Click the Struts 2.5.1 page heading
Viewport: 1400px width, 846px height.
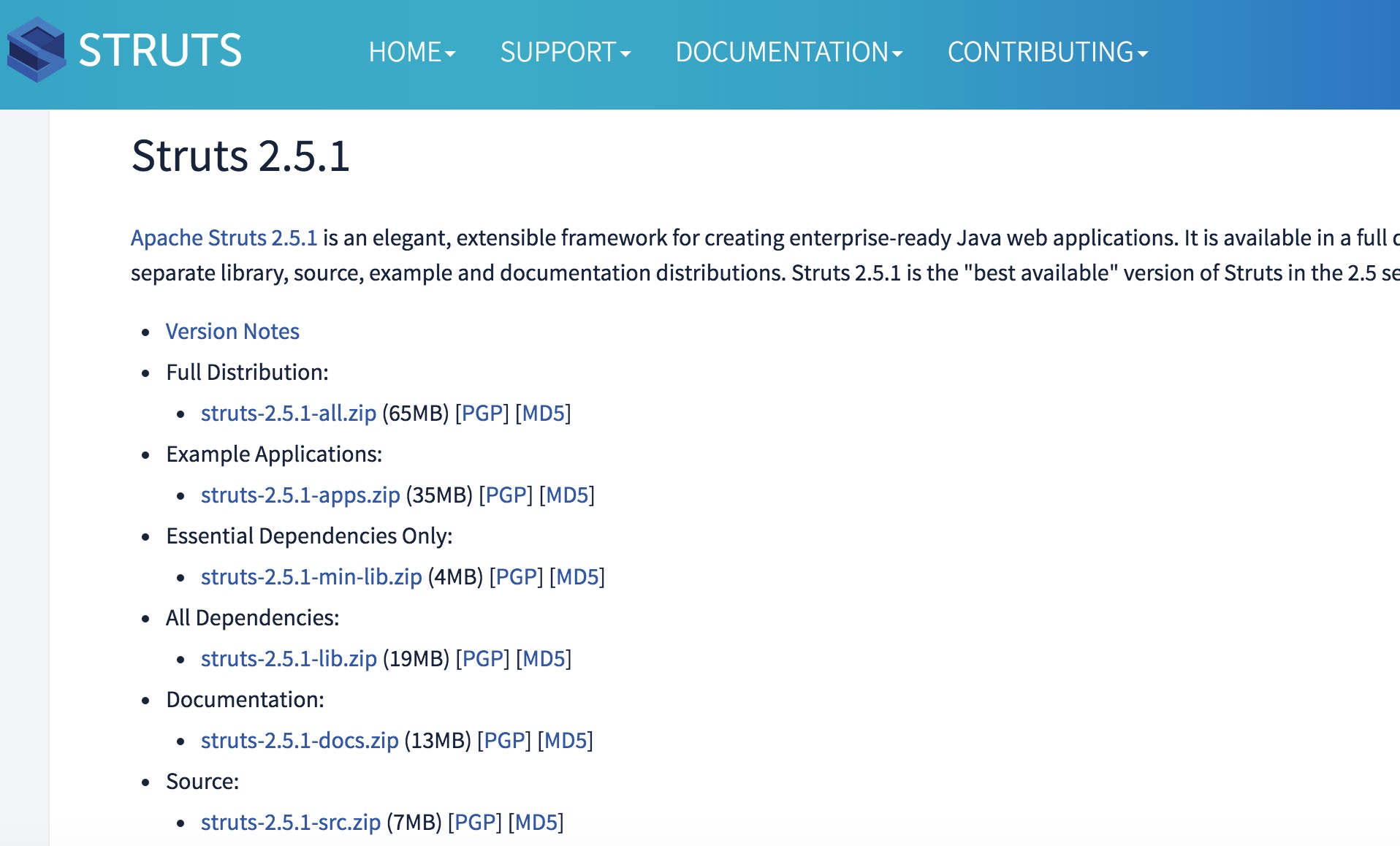[x=240, y=156]
